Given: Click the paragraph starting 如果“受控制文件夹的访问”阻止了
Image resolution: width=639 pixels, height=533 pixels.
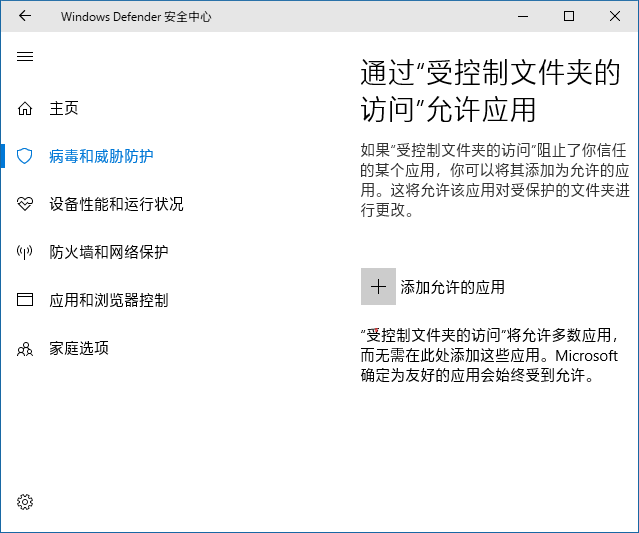Looking at the screenshot, I should tap(495, 180).
